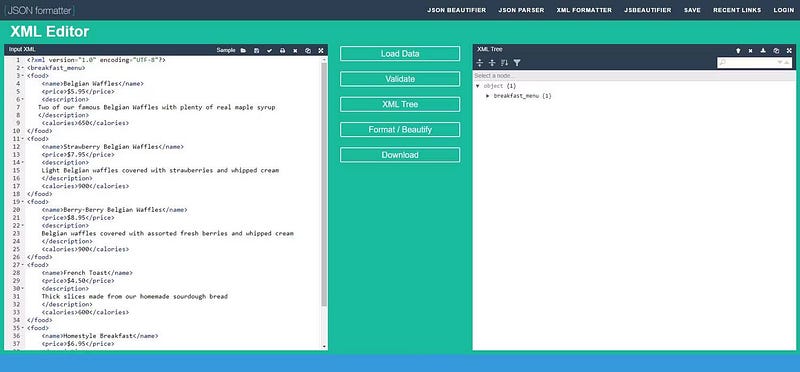Screen dimensions: 800x372
Task: Click scroll-down arrow of Input XML scrollbar
Action: [x=324, y=346]
